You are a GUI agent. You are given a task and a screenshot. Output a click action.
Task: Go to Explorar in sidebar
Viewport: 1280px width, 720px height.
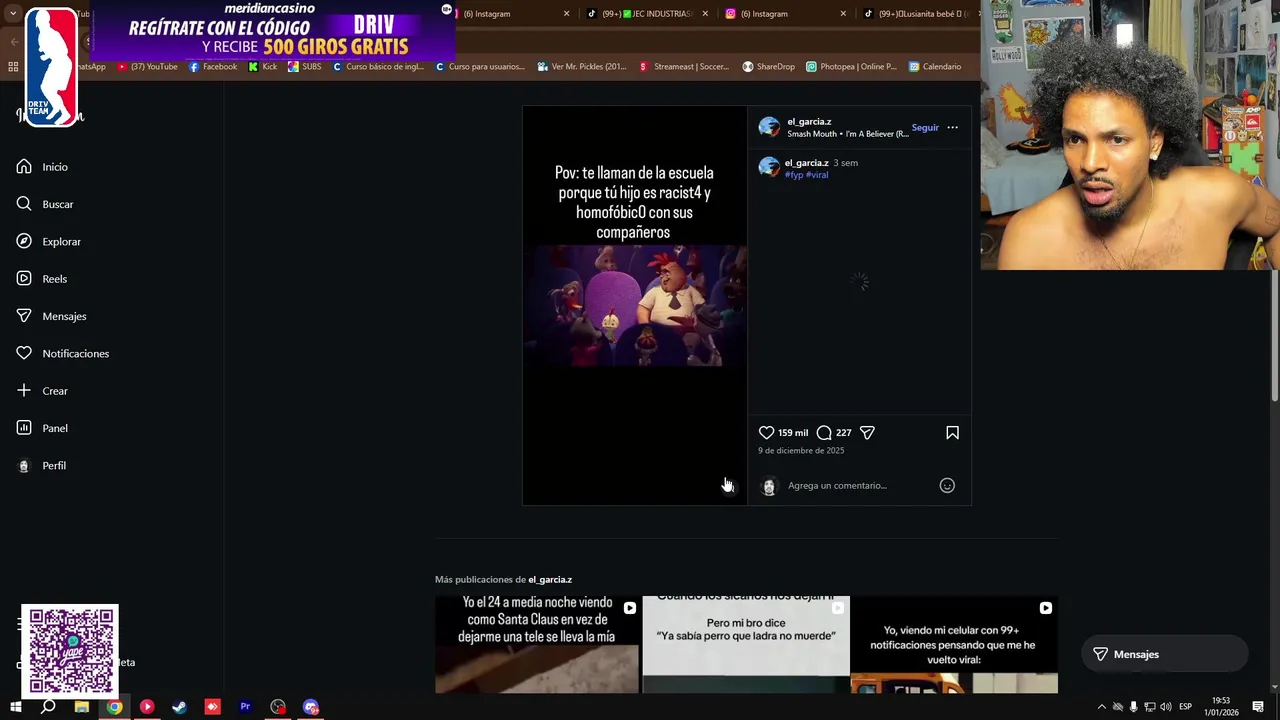point(48,241)
